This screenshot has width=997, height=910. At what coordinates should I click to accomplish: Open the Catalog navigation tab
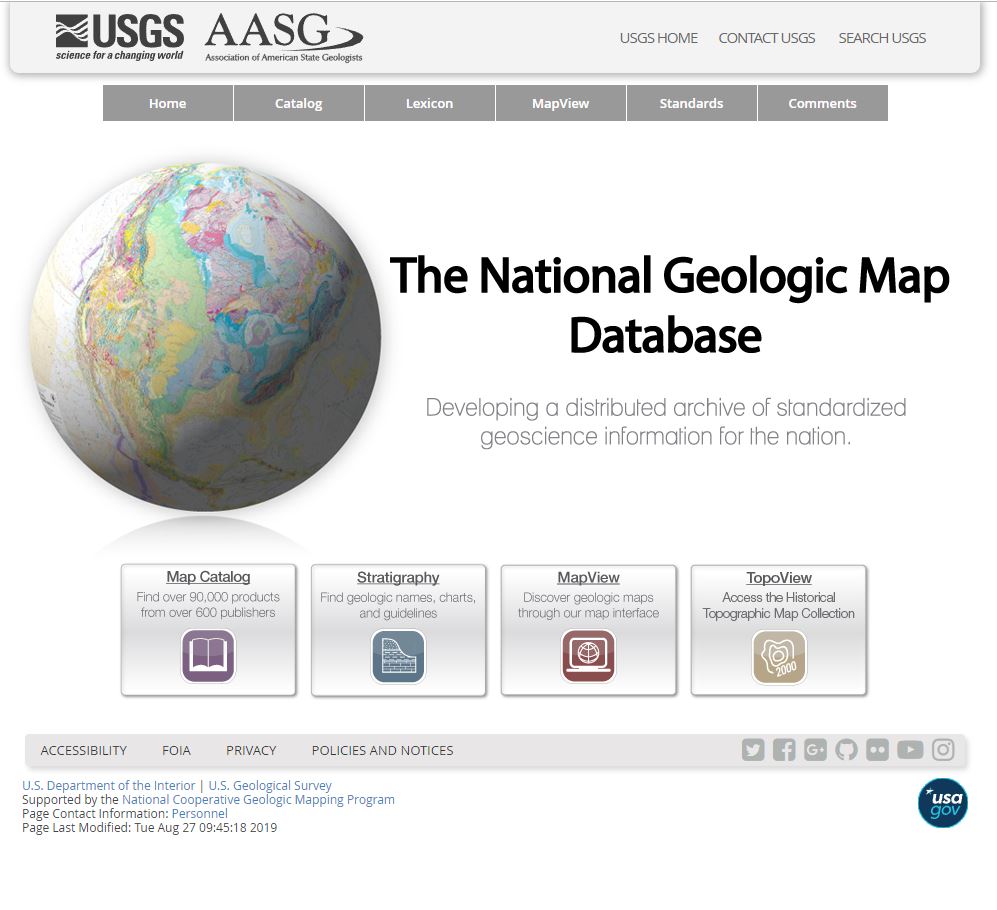[x=298, y=103]
